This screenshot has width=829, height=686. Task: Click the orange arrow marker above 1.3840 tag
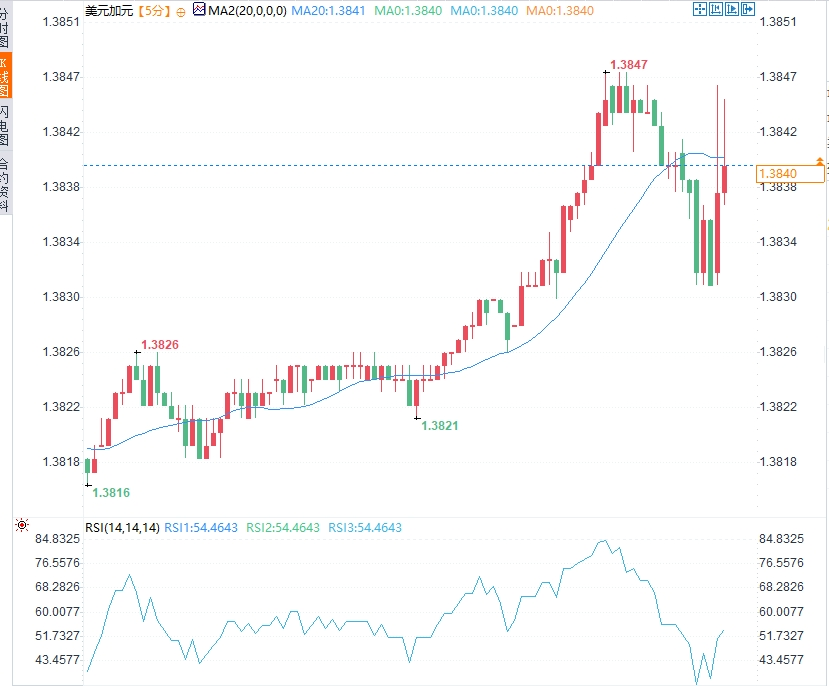[x=820, y=161]
